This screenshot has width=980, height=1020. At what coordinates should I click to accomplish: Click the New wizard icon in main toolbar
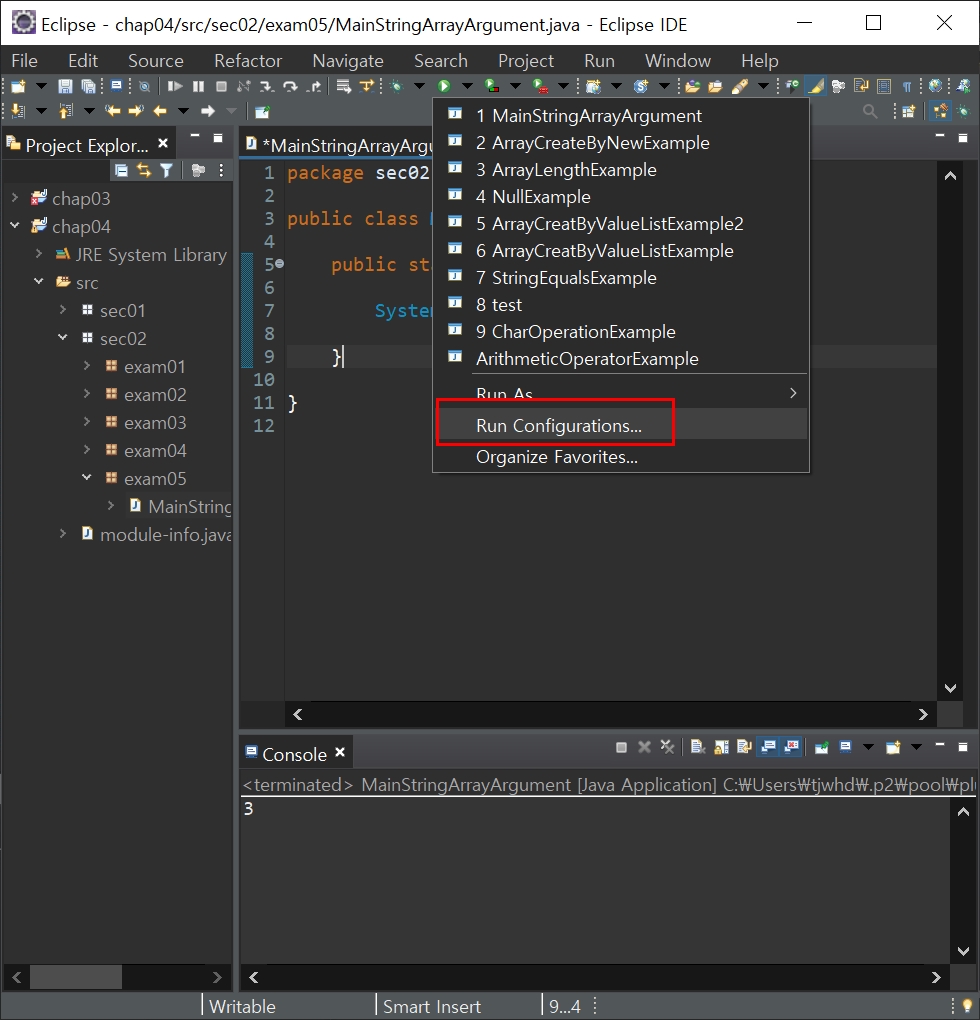[18, 86]
